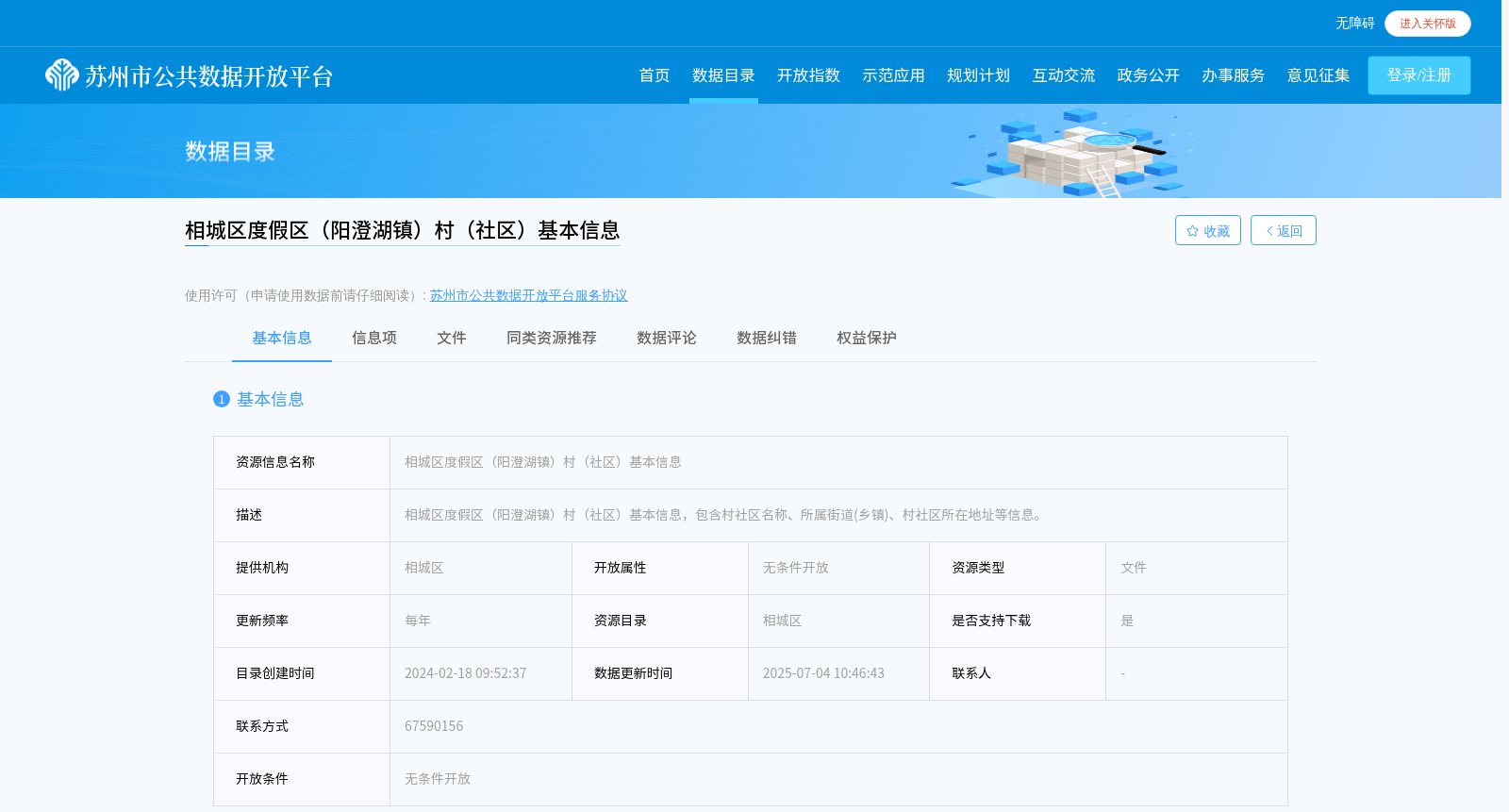Click the dataset title 相城区度假区 heading
This screenshot has height=812, width=1509.
pos(403,230)
